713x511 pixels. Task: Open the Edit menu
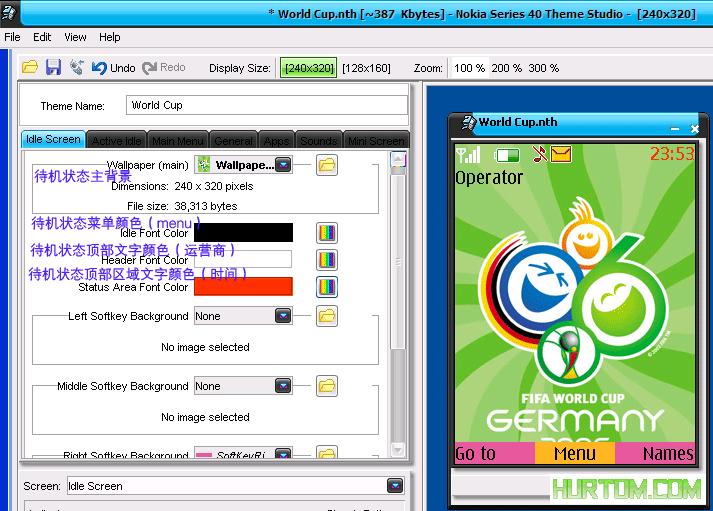click(x=42, y=37)
